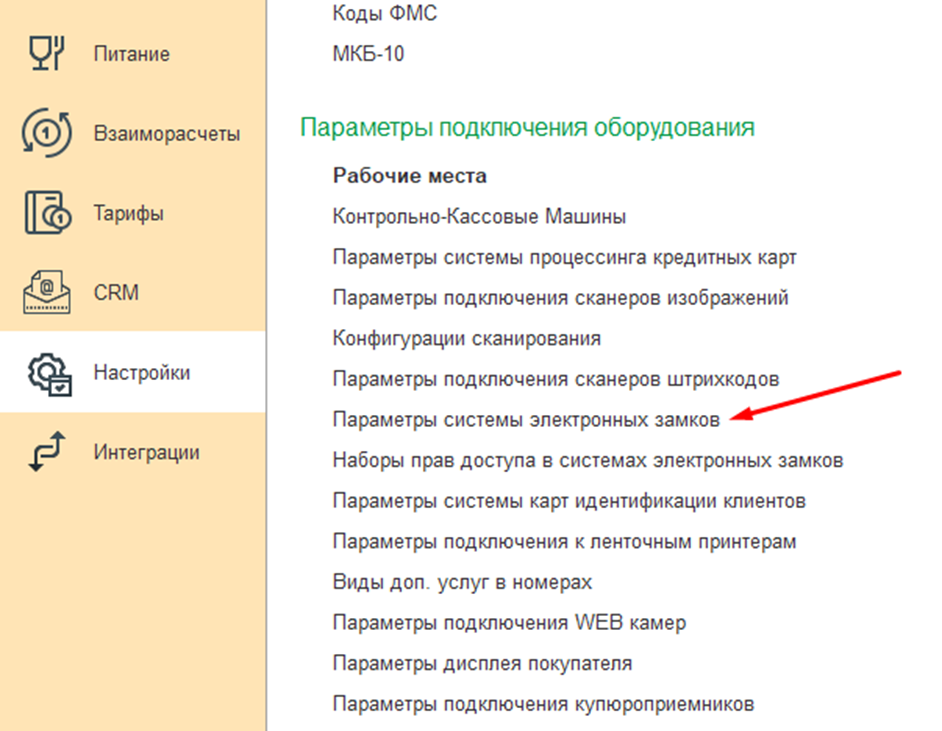
Task: Click the Взаиморасчеты circular coin icon
Action: click(x=47, y=133)
